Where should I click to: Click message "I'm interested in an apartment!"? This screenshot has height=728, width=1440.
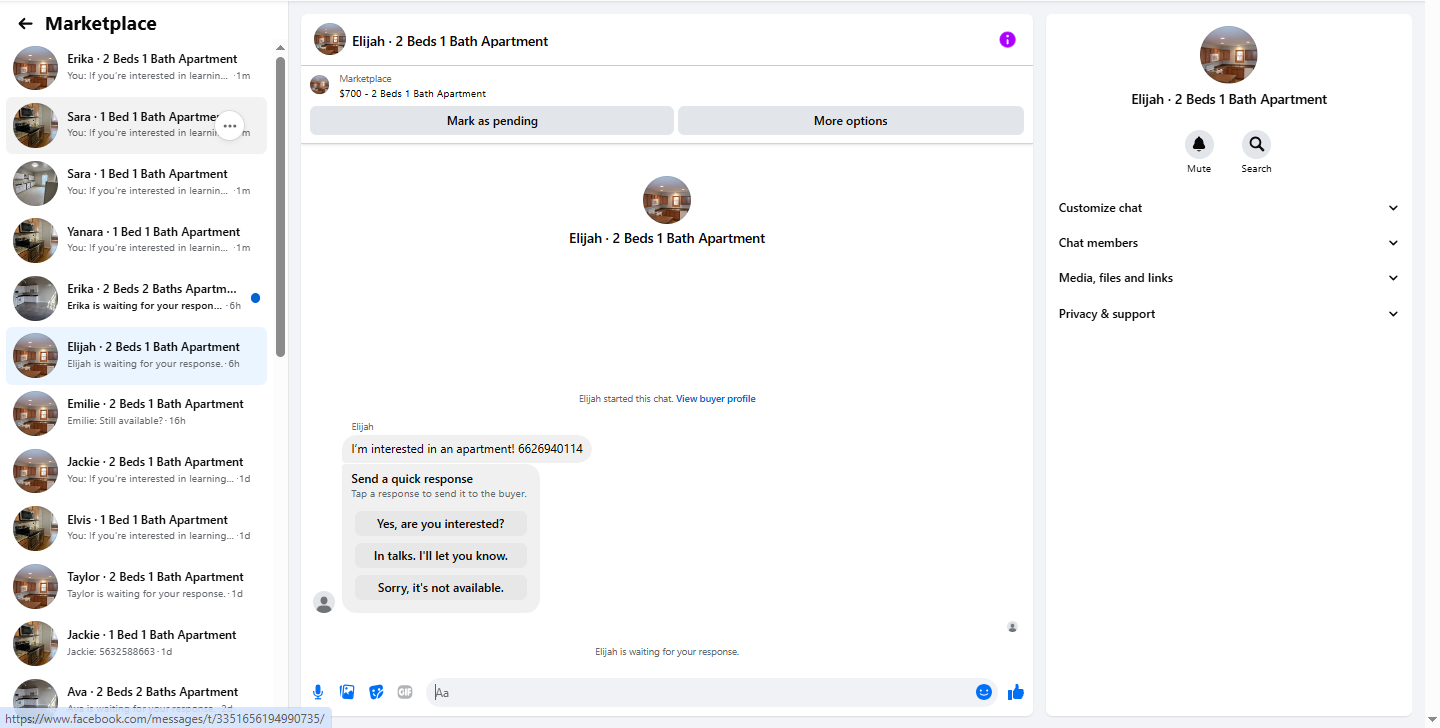(467, 449)
